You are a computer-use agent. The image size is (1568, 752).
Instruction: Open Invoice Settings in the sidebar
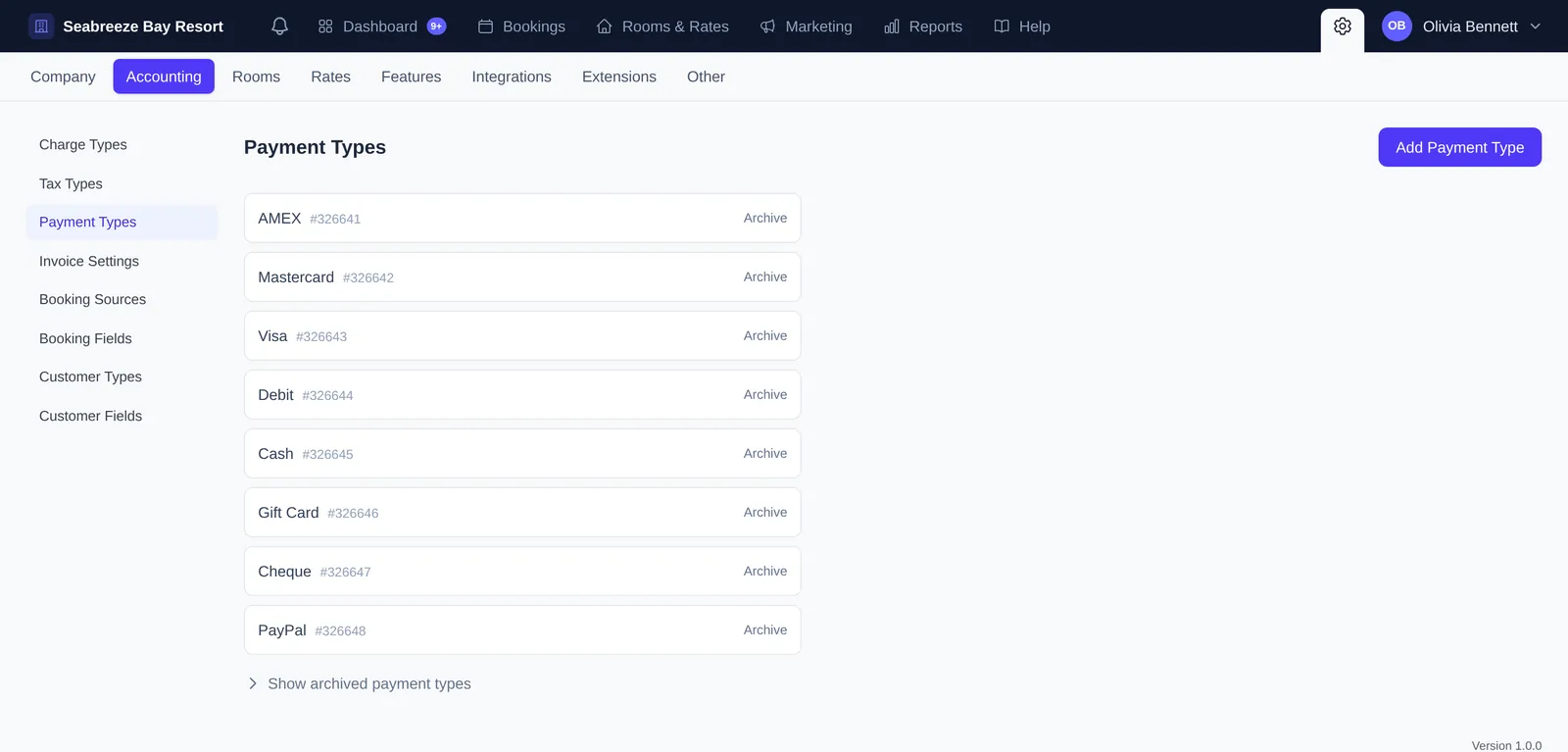pos(122,261)
